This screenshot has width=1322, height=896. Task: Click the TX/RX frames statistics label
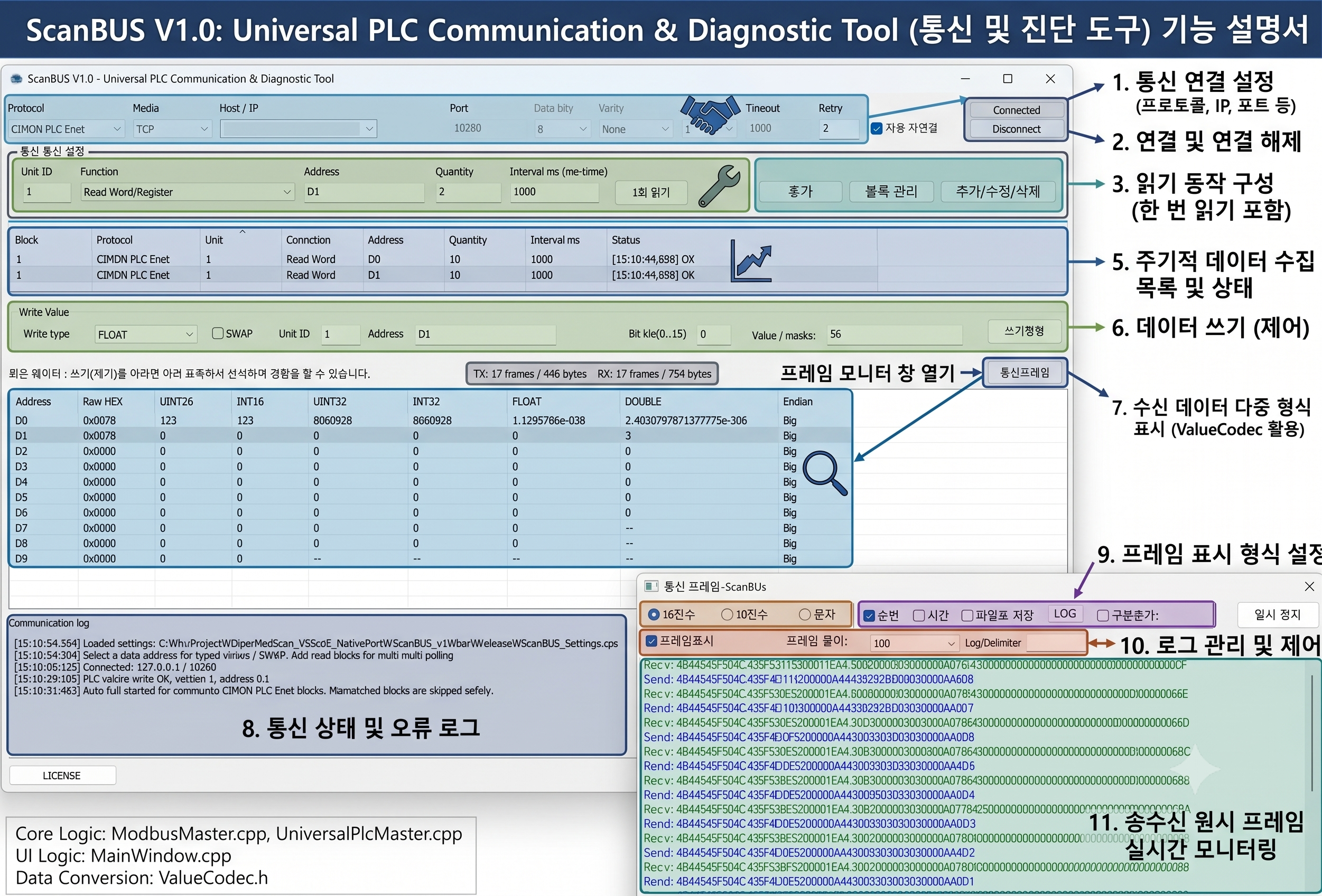point(592,374)
